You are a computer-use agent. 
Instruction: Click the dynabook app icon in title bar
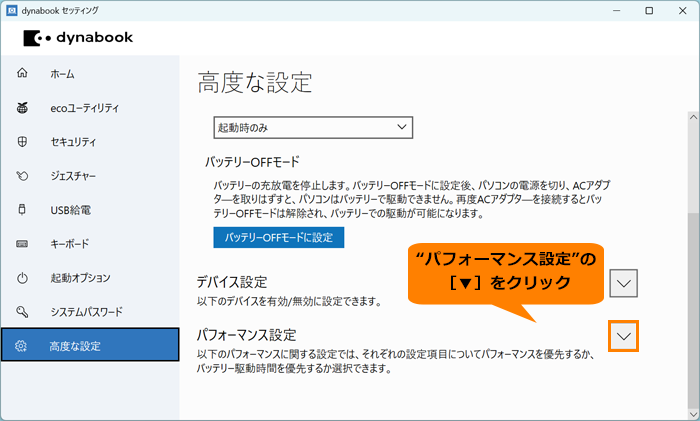click(x=12, y=10)
